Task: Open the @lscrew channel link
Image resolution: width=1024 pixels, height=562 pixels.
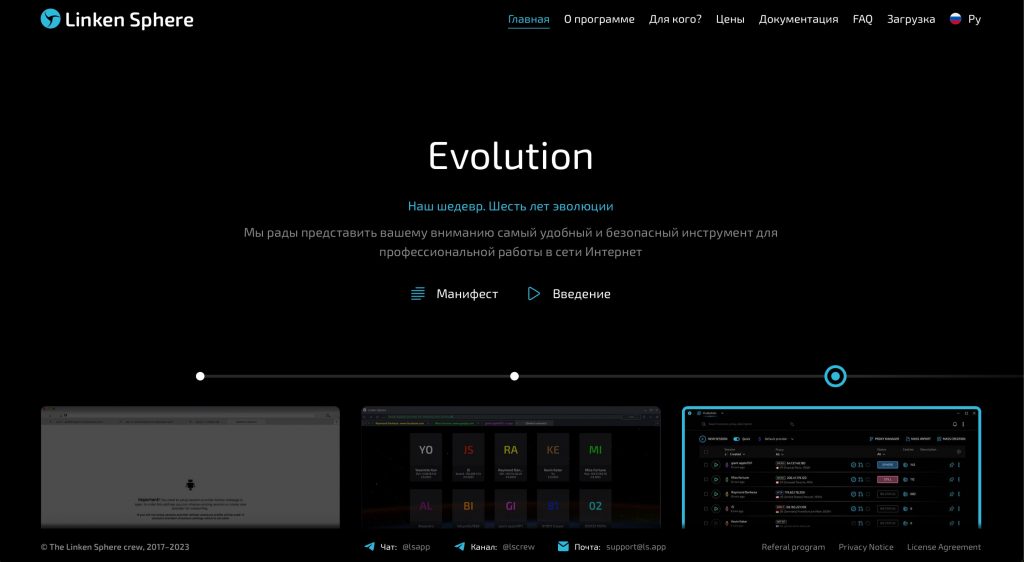Action: click(x=519, y=547)
